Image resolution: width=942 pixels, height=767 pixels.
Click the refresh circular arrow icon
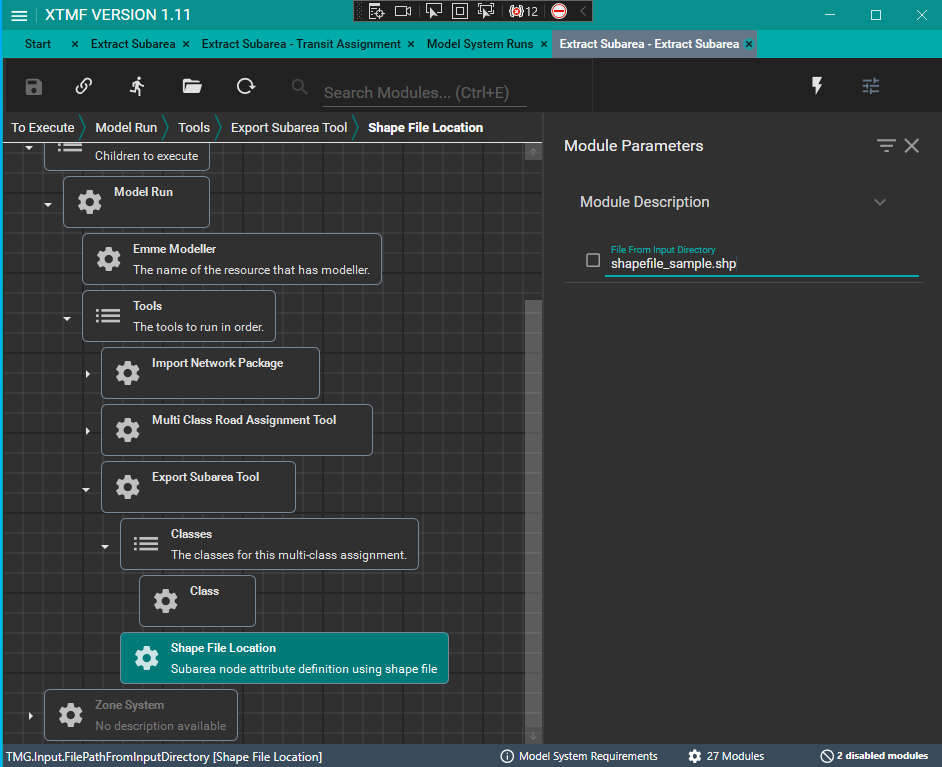coord(246,86)
